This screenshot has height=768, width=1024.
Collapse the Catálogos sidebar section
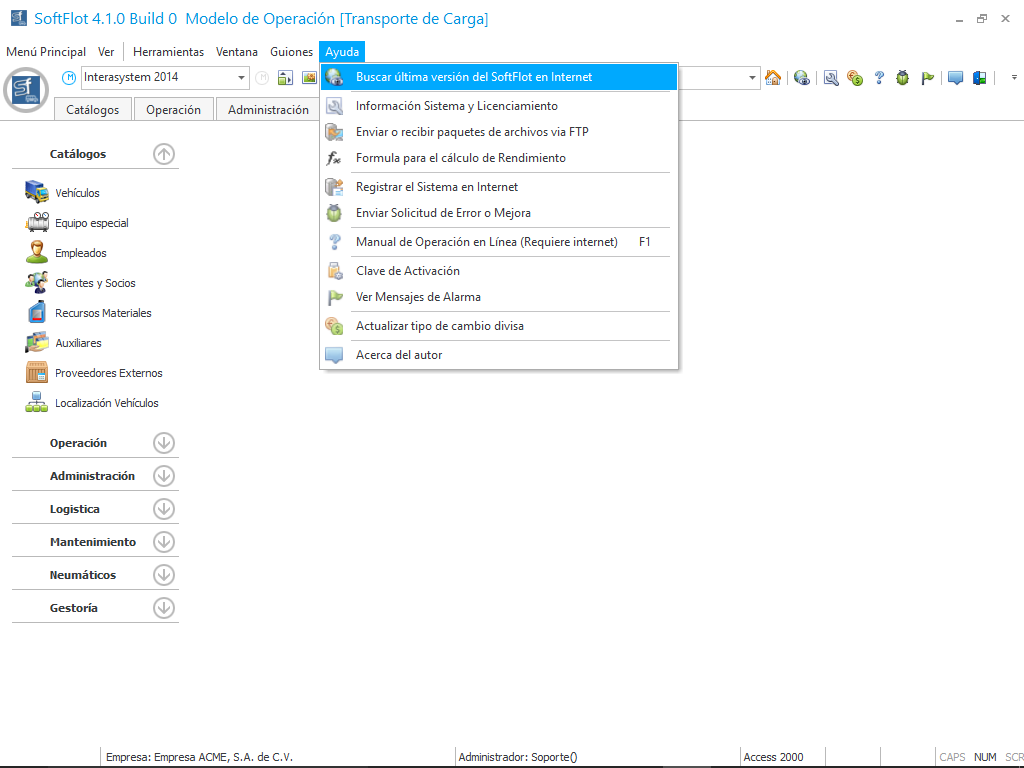coord(164,154)
